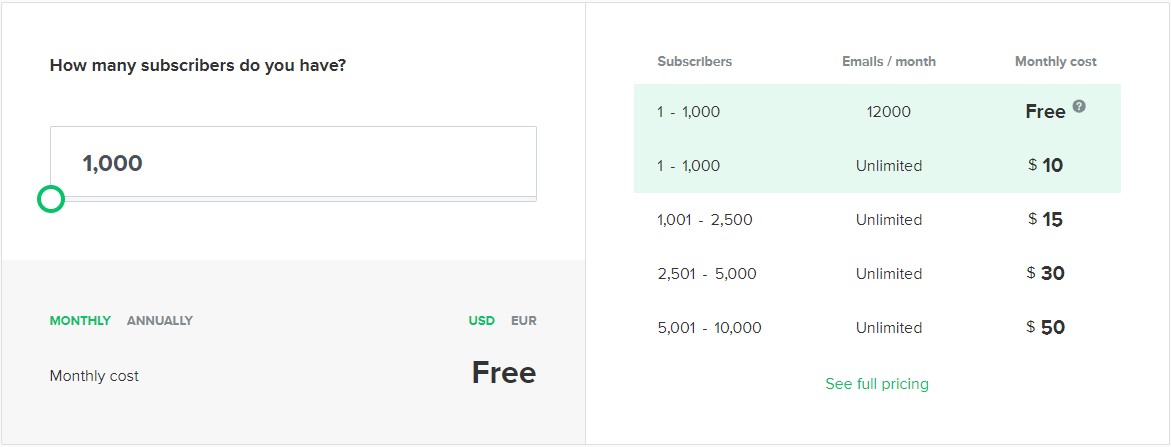Choose the 5,001 - 10,000 subscribers row
Viewport: 1171px width, 447px height.
pyautogui.click(x=877, y=328)
